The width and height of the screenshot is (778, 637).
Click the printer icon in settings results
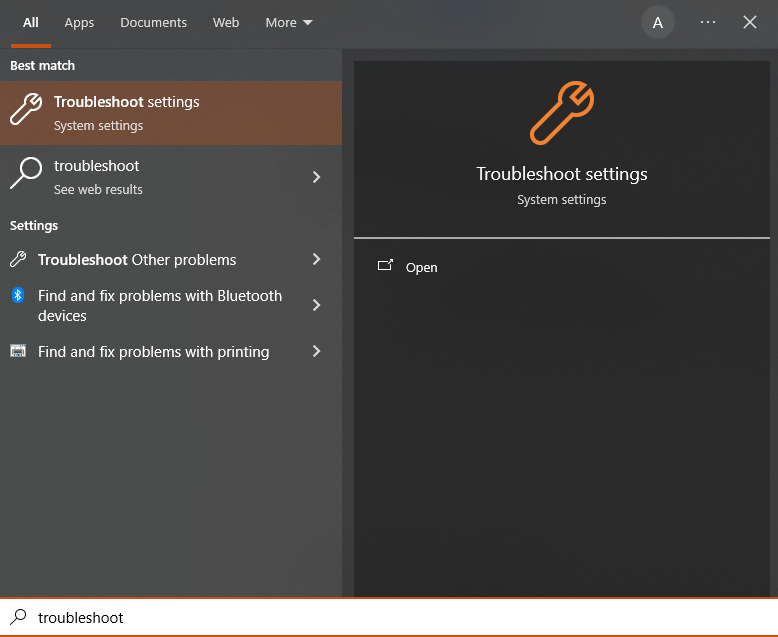18,351
